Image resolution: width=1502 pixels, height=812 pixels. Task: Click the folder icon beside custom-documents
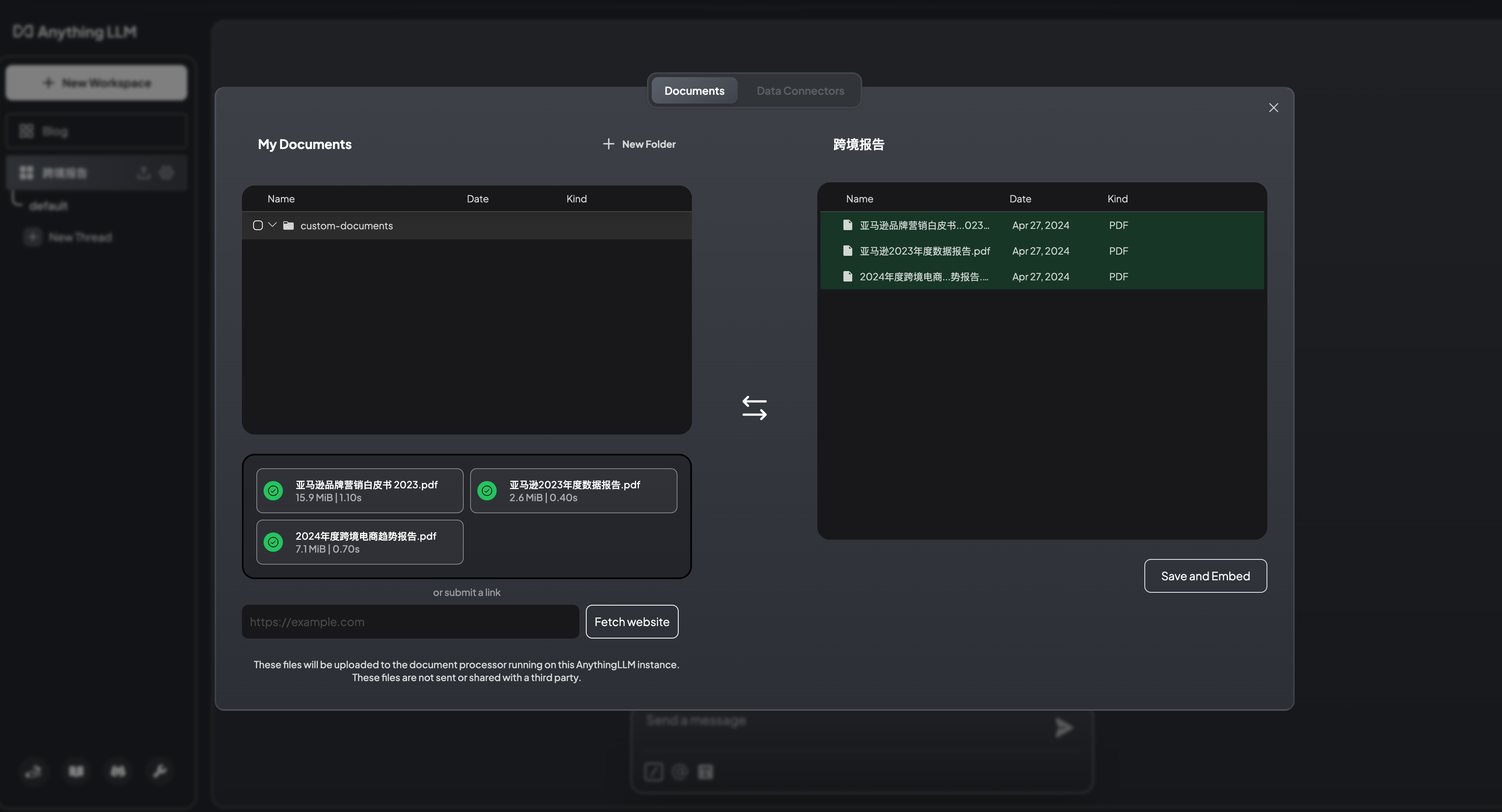tap(288, 226)
